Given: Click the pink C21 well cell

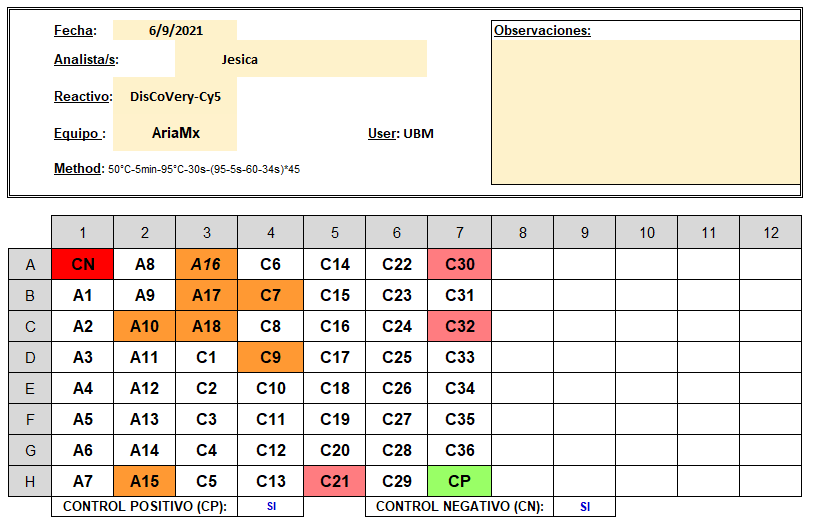Looking at the screenshot, I should tap(335, 481).
